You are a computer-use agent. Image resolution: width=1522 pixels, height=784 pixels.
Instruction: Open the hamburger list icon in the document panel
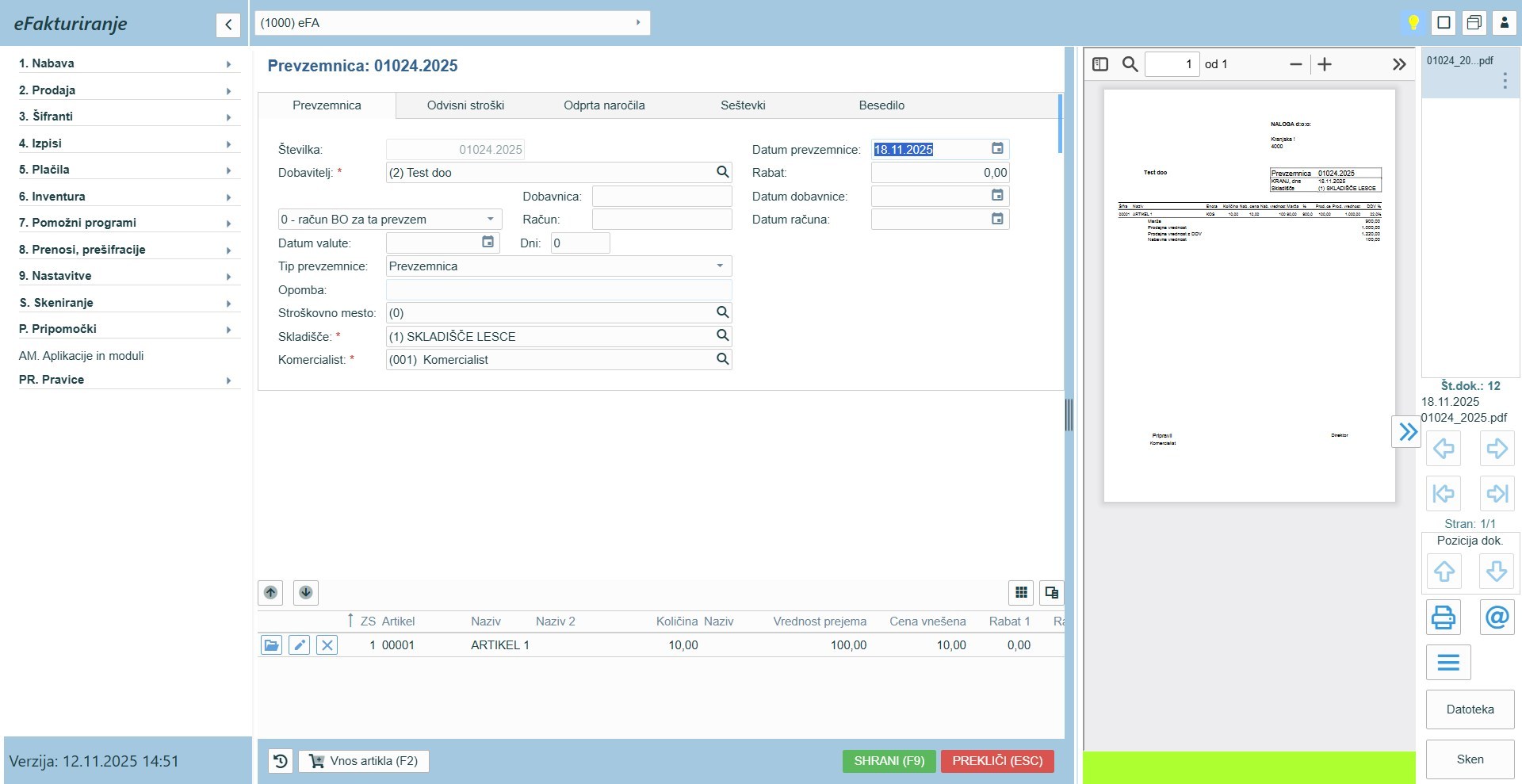[x=1448, y=663]
